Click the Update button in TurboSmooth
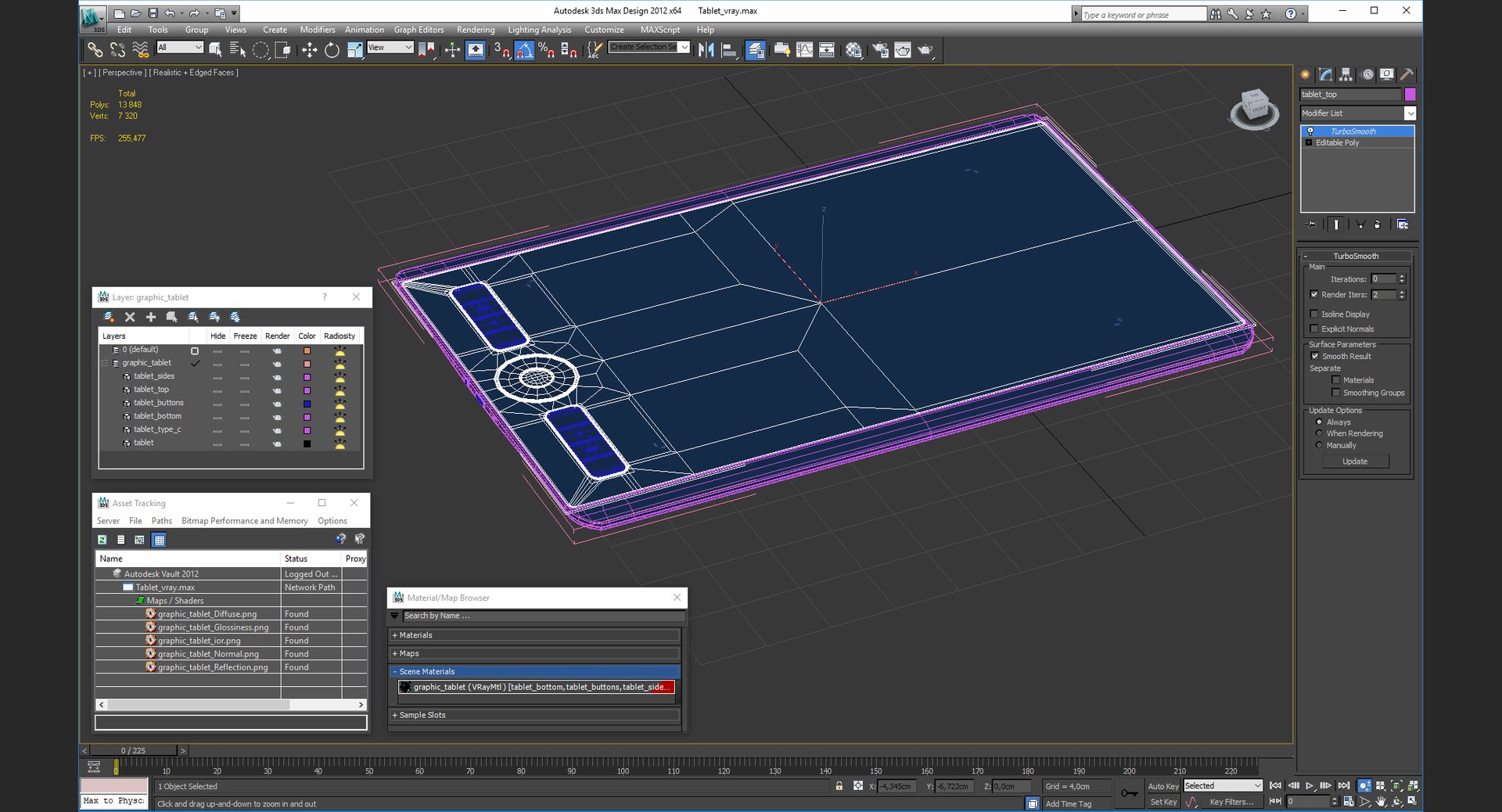1502x812 pixels. (1355, 462)
